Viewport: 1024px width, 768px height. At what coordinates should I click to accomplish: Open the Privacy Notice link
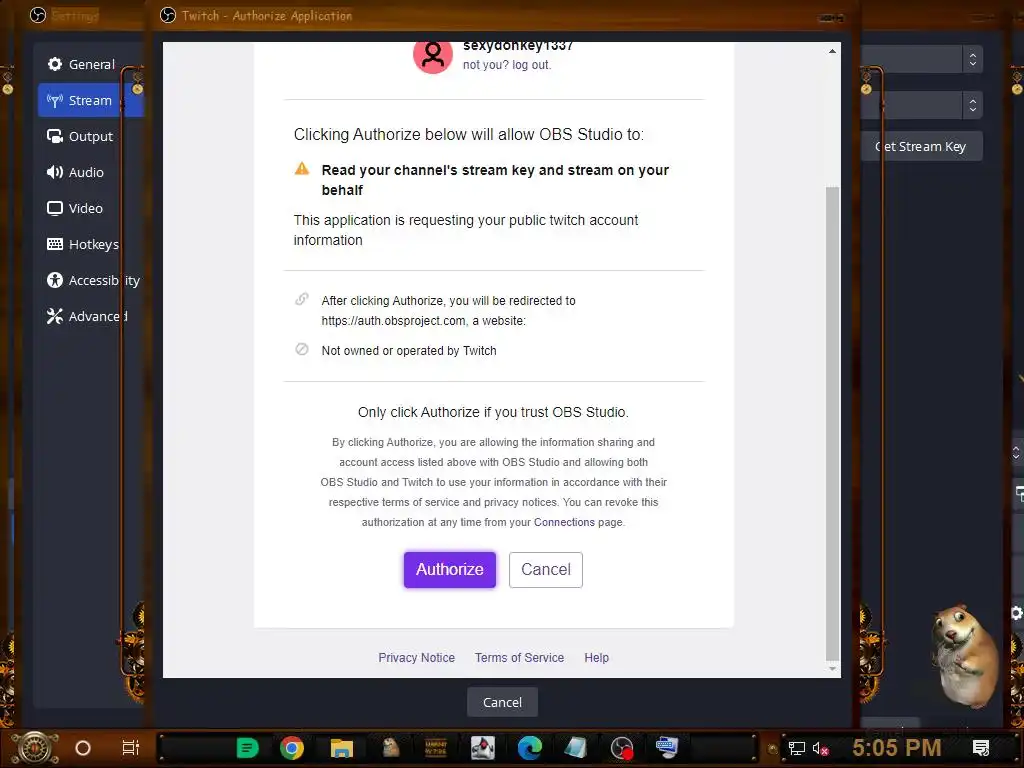pyautogui.click(x=417, y=658)
